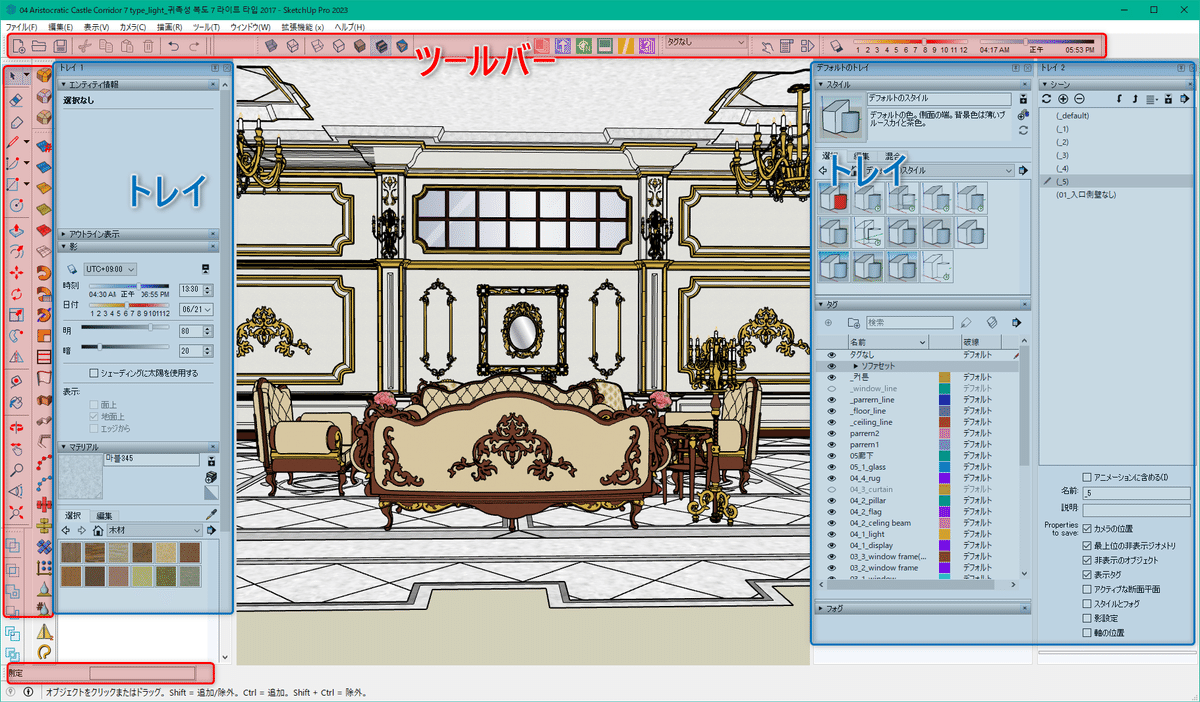Add a scene with the plus icon
Image resolution: width=1200 pixels, height=702 pixels.
click(x=1064, y=99)
